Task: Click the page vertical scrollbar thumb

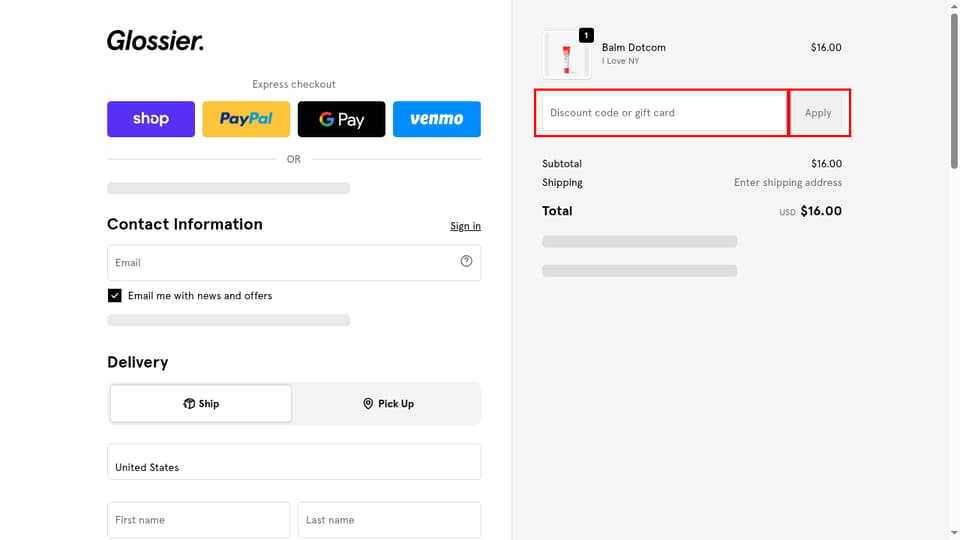Action: point(954,91)
